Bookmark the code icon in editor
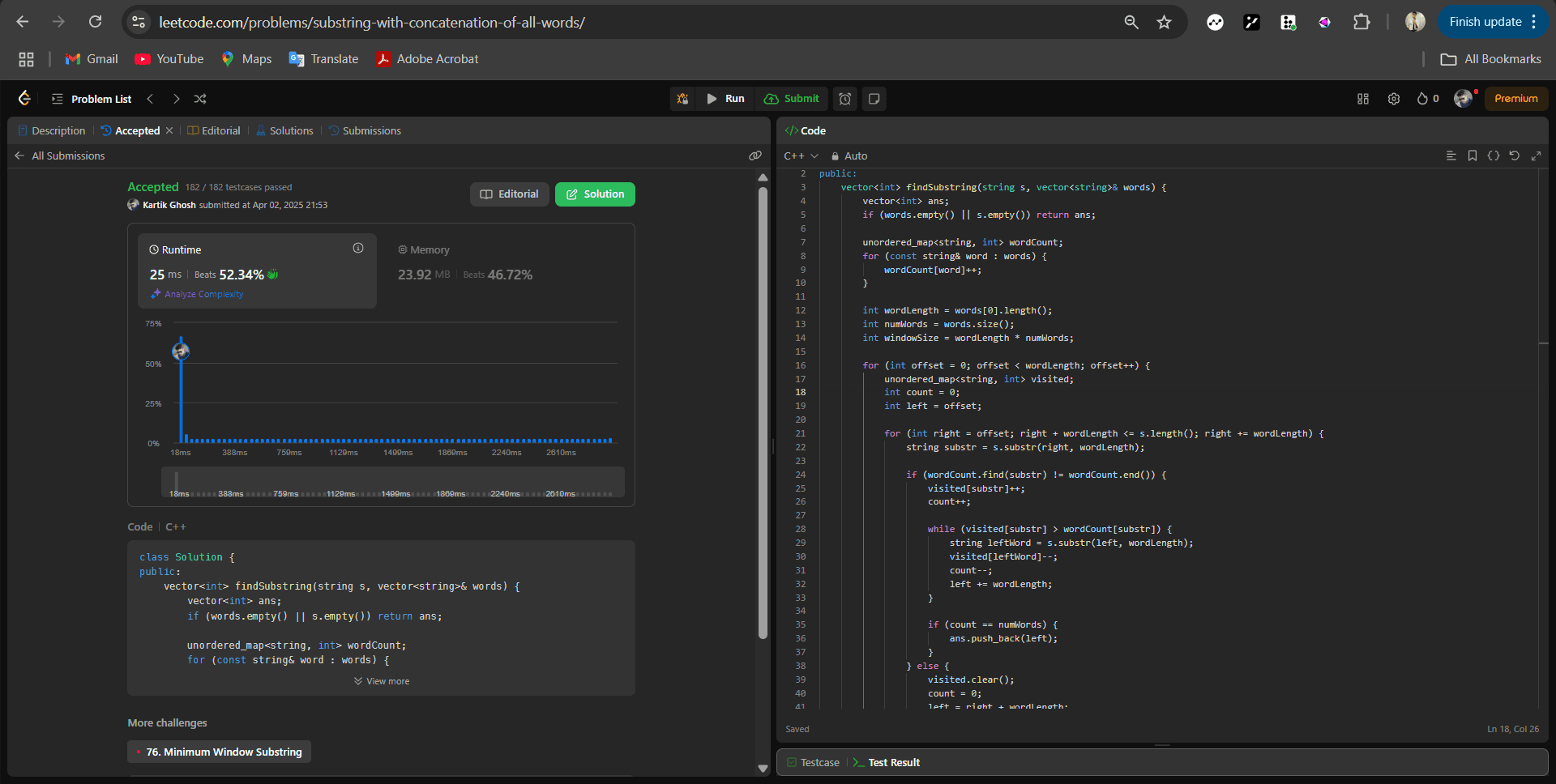 coord(1473,156)
